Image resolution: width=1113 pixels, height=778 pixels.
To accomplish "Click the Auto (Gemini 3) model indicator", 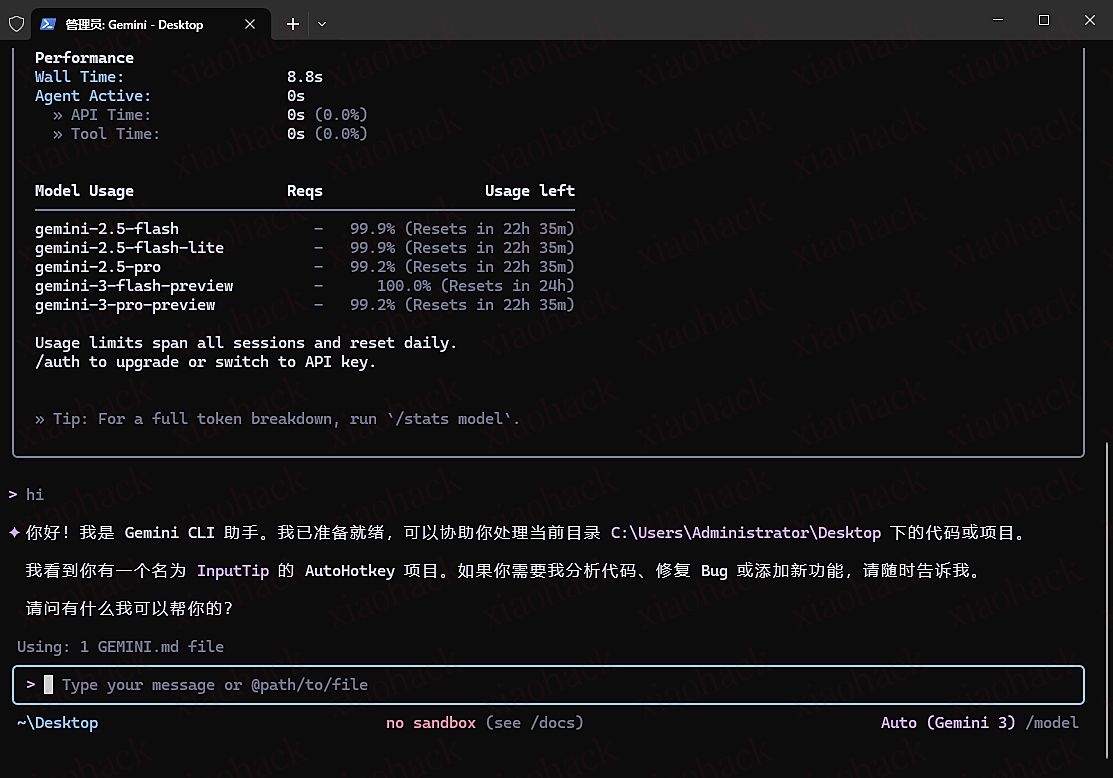I will tap(948, 723).
